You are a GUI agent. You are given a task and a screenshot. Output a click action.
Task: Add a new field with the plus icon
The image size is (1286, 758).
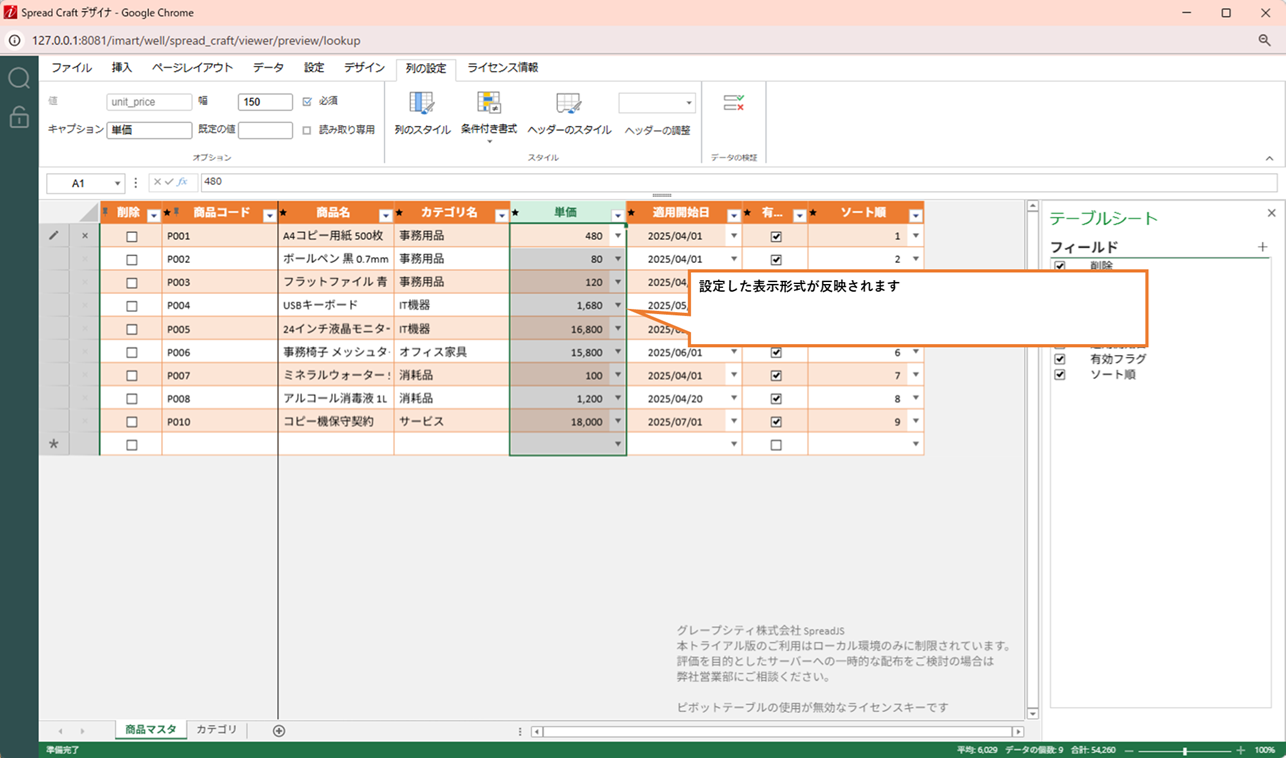pos(1262,247)
